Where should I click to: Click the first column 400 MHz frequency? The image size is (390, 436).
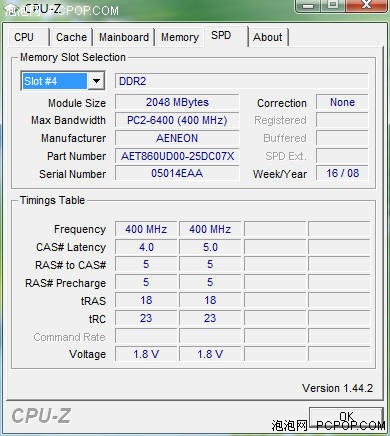click(146, 229)
